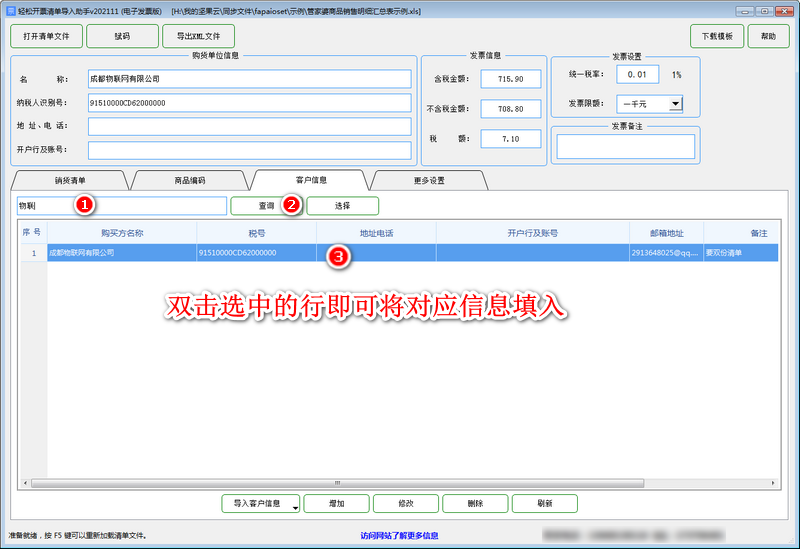Click the scrollbar right arrow
The height and width of the screenshot is (549, 800).
(773, 483)
